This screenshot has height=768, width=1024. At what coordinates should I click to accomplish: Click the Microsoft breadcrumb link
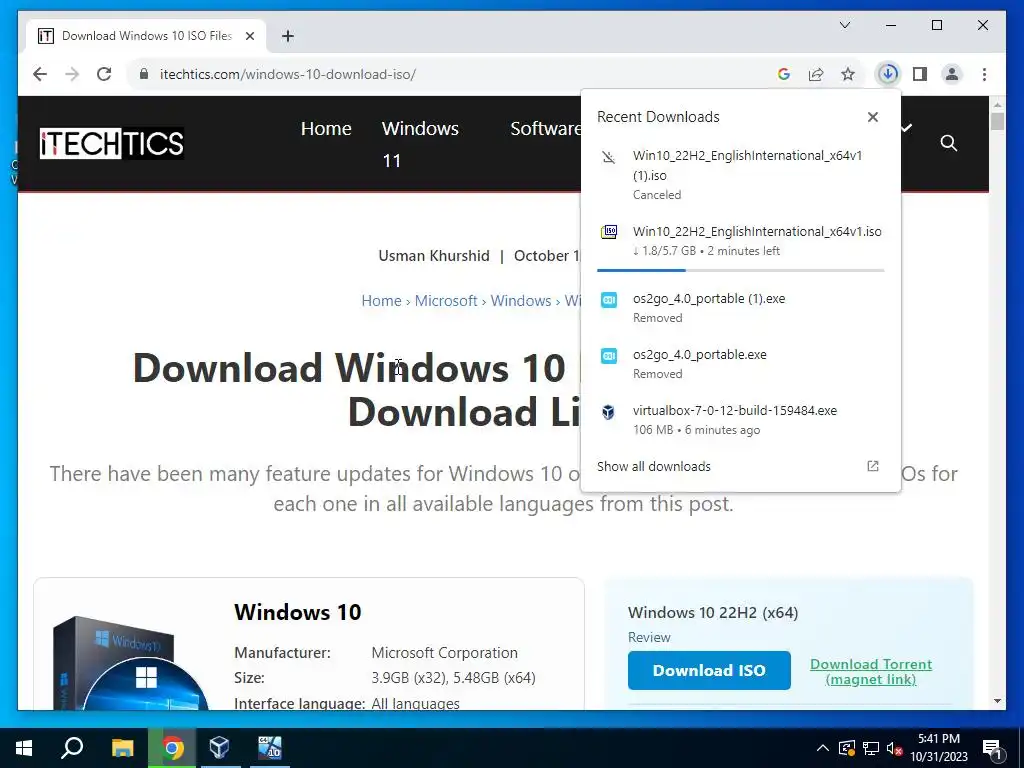point(446,300)
